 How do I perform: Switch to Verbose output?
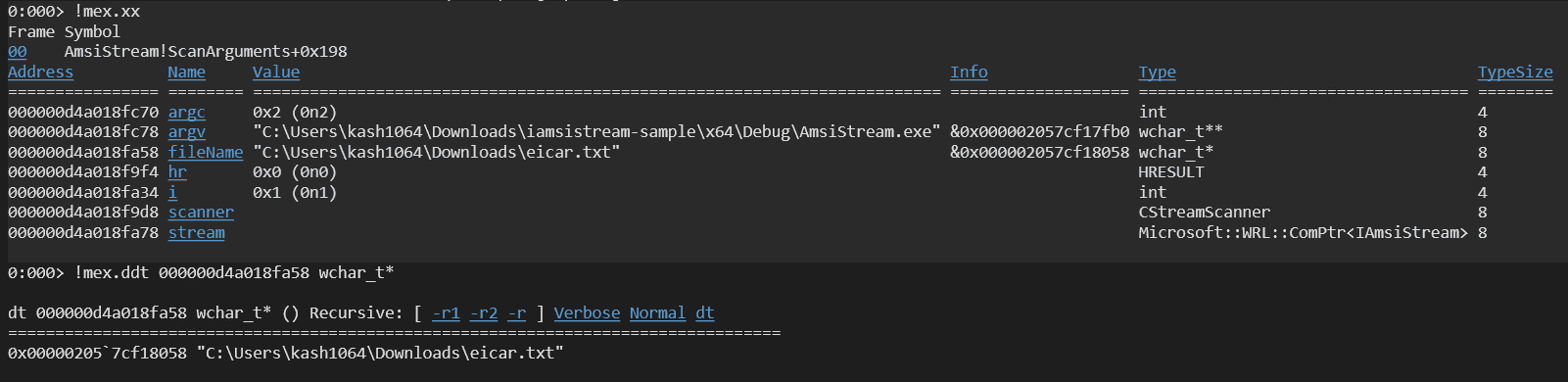tap(587, 313)
